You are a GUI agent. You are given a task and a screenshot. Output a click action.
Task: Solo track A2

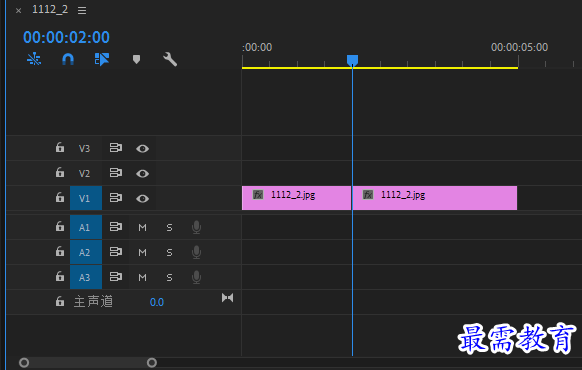(x=169, y=253)
